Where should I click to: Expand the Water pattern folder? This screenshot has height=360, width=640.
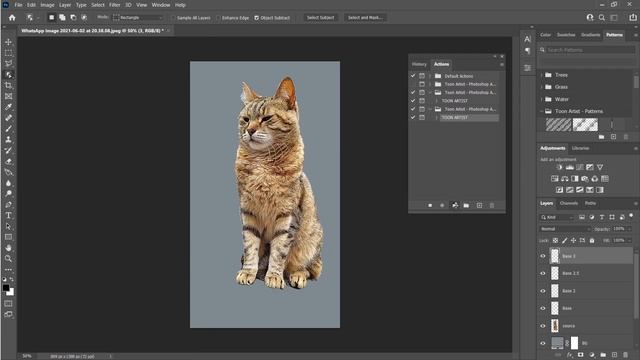pyautogui.click(x=542, y=99)
